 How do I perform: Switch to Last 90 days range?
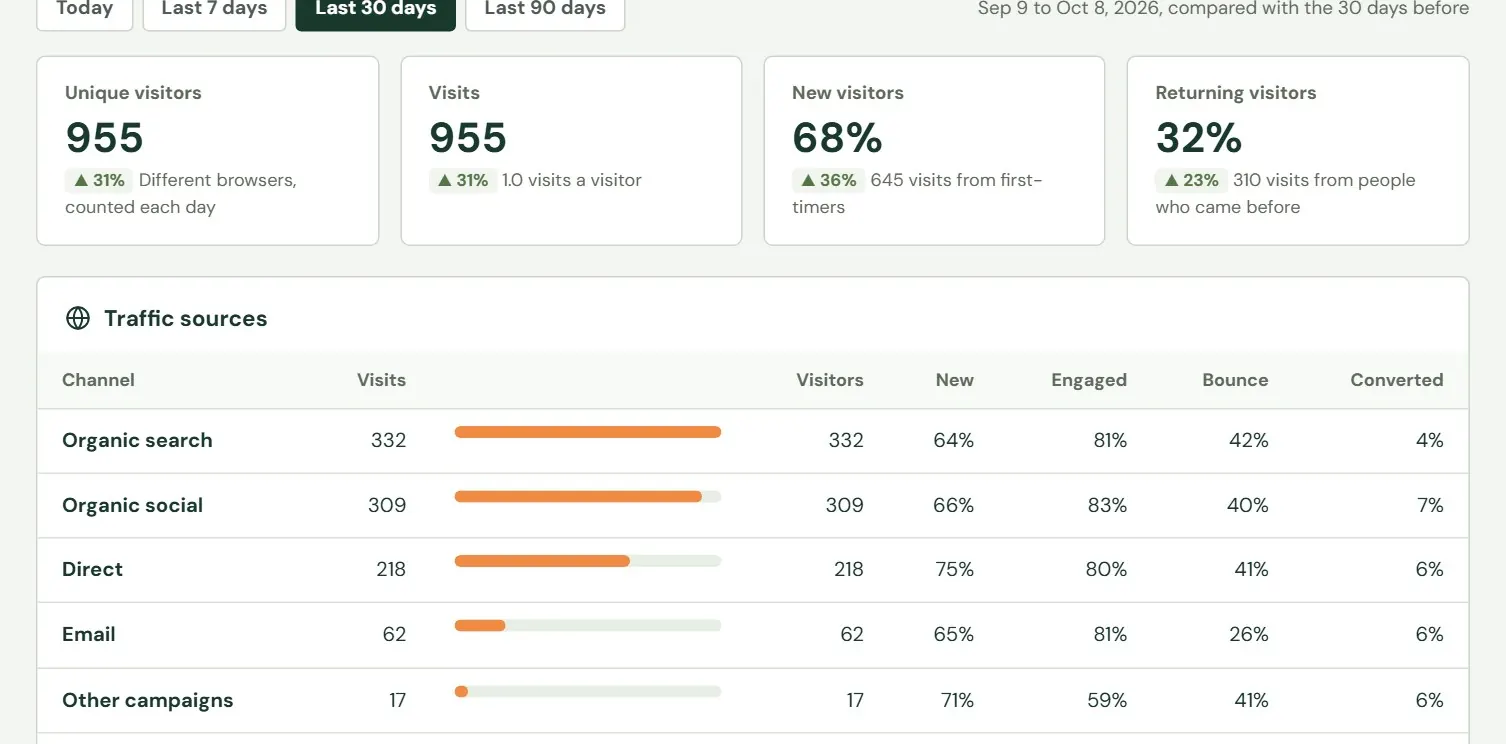pyautogui.click(x=545, y=10)
